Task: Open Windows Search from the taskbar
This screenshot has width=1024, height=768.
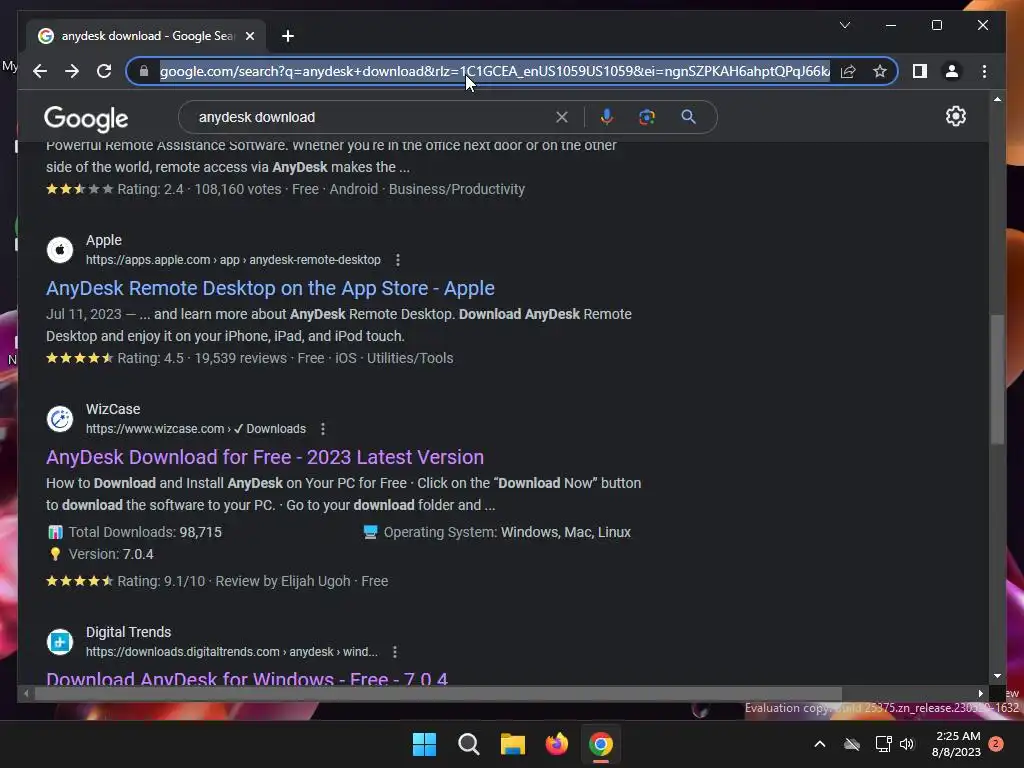Action: pyautogui.click(x=468, y=744)
